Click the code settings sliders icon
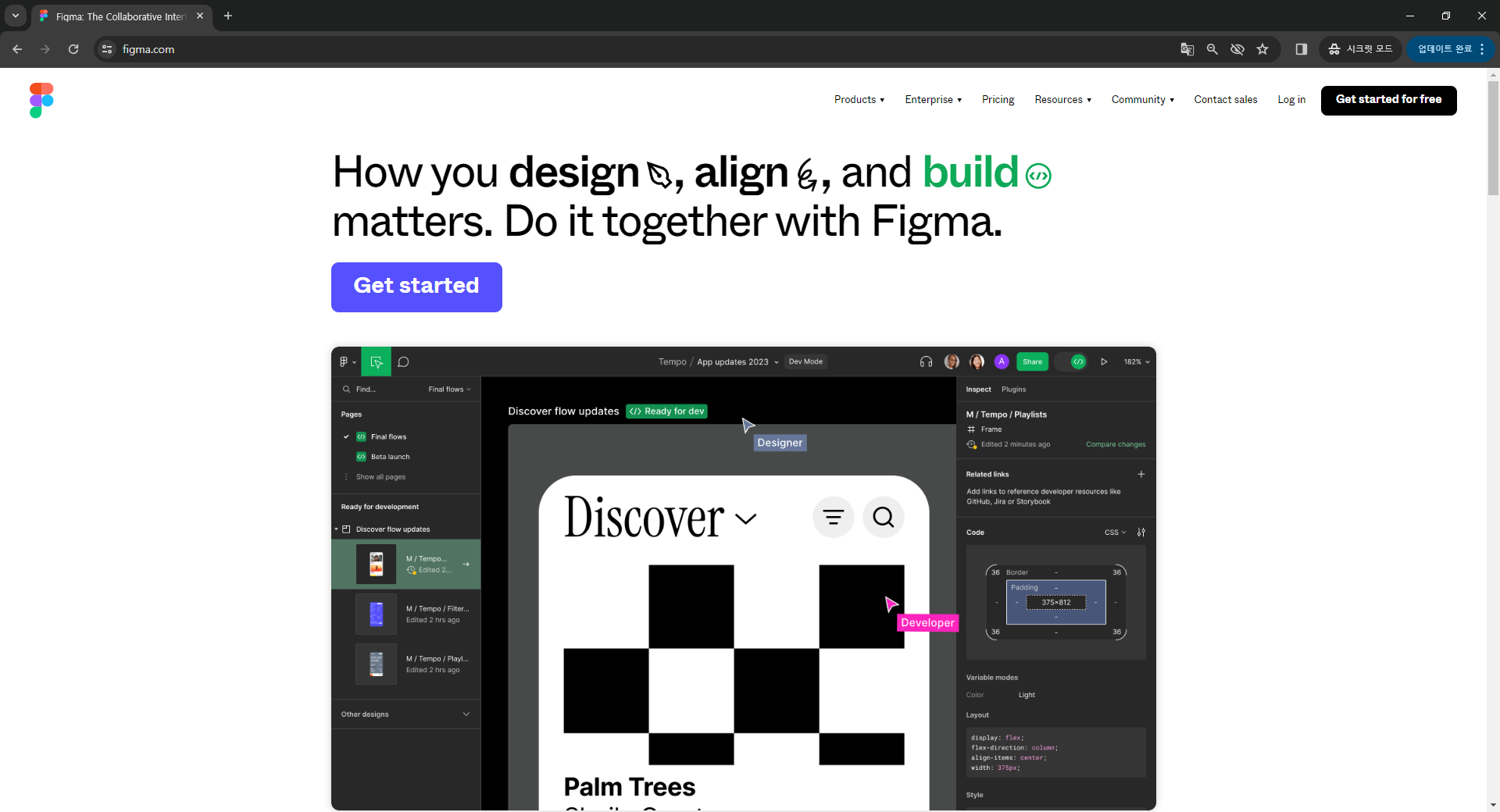 1141,532
